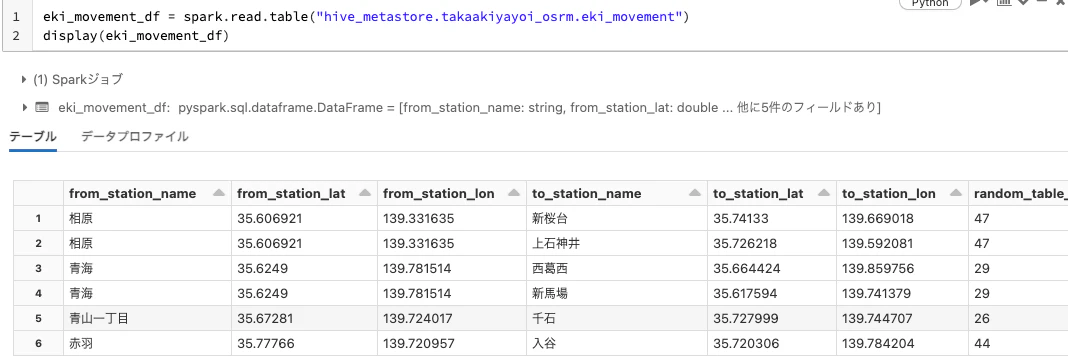
Task: Click the hive_metastore table name string
Action: tap(499, 17)
